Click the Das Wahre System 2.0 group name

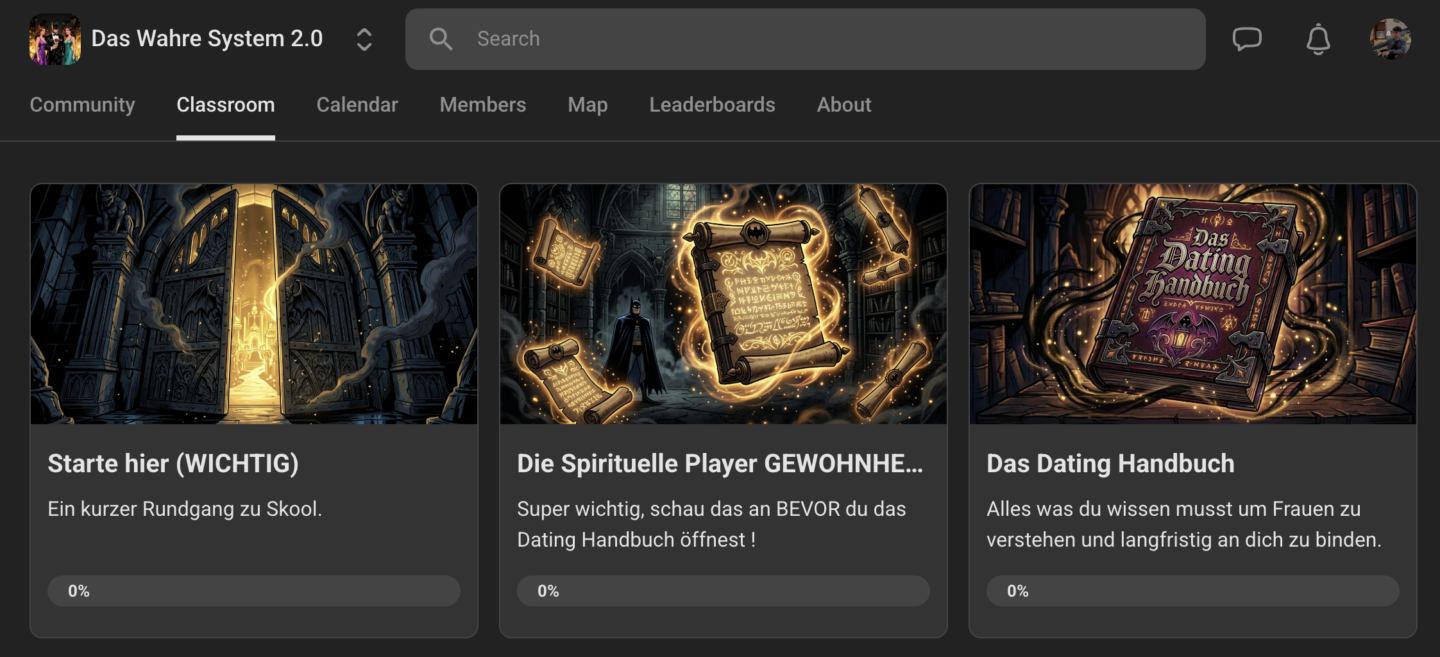[207, 39]
